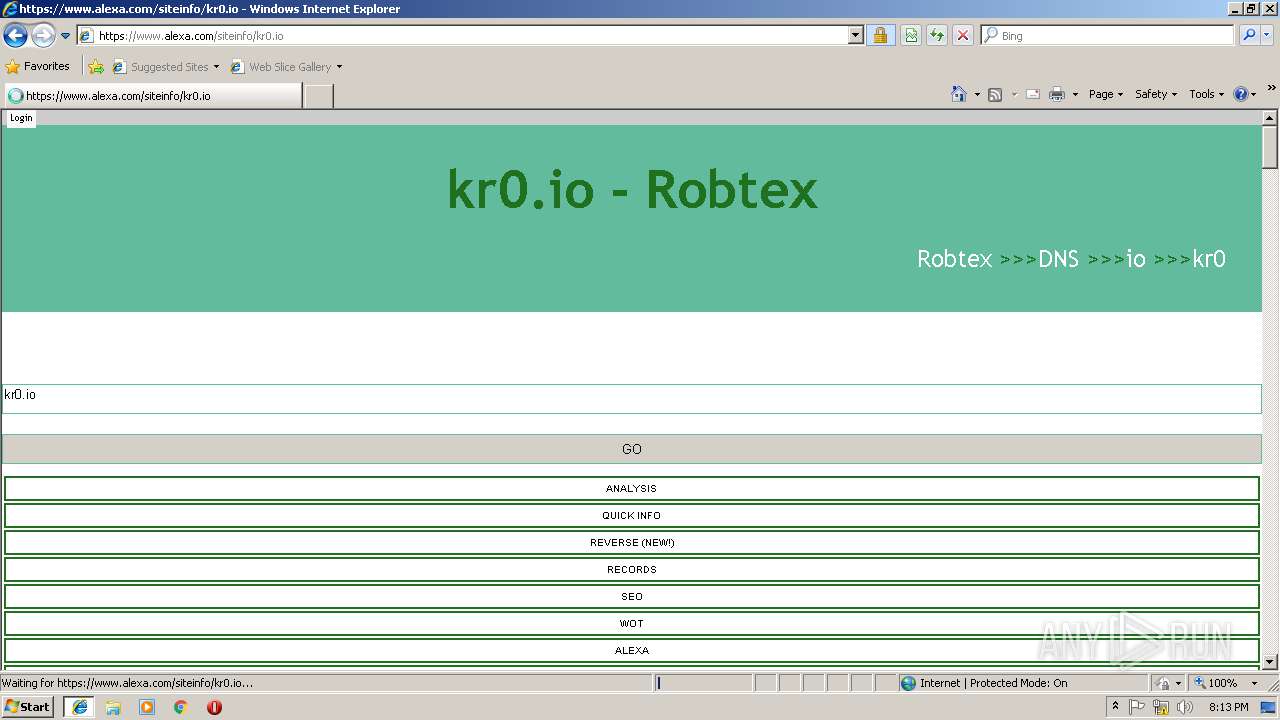Click the Windows Start button
This screenshot has width=1280, height=720.
(28, 707)
